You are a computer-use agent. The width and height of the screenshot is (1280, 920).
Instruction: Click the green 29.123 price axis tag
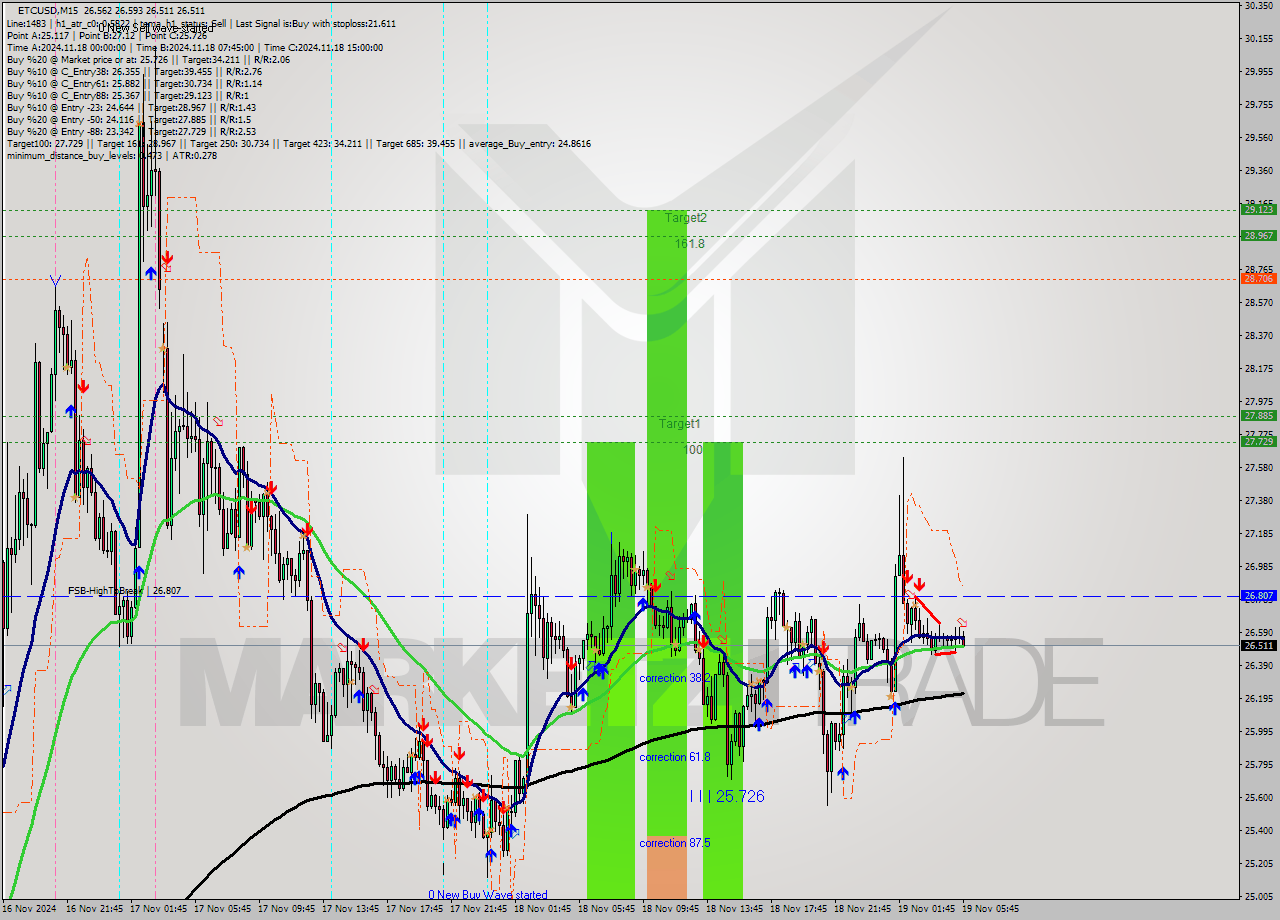tap(1258, 209)
